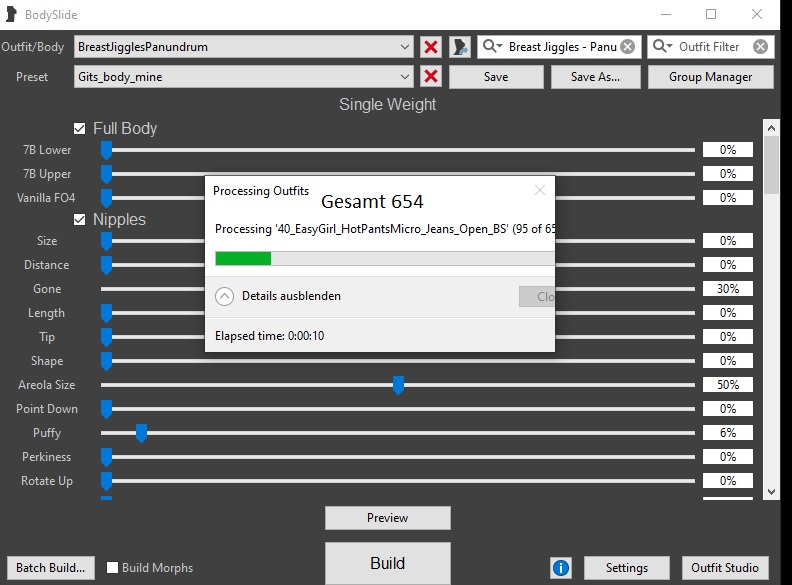Open the Outfit/Body dropdown list
The height and width of the screenshot is (585, 792).
click(x=404, y=47)
